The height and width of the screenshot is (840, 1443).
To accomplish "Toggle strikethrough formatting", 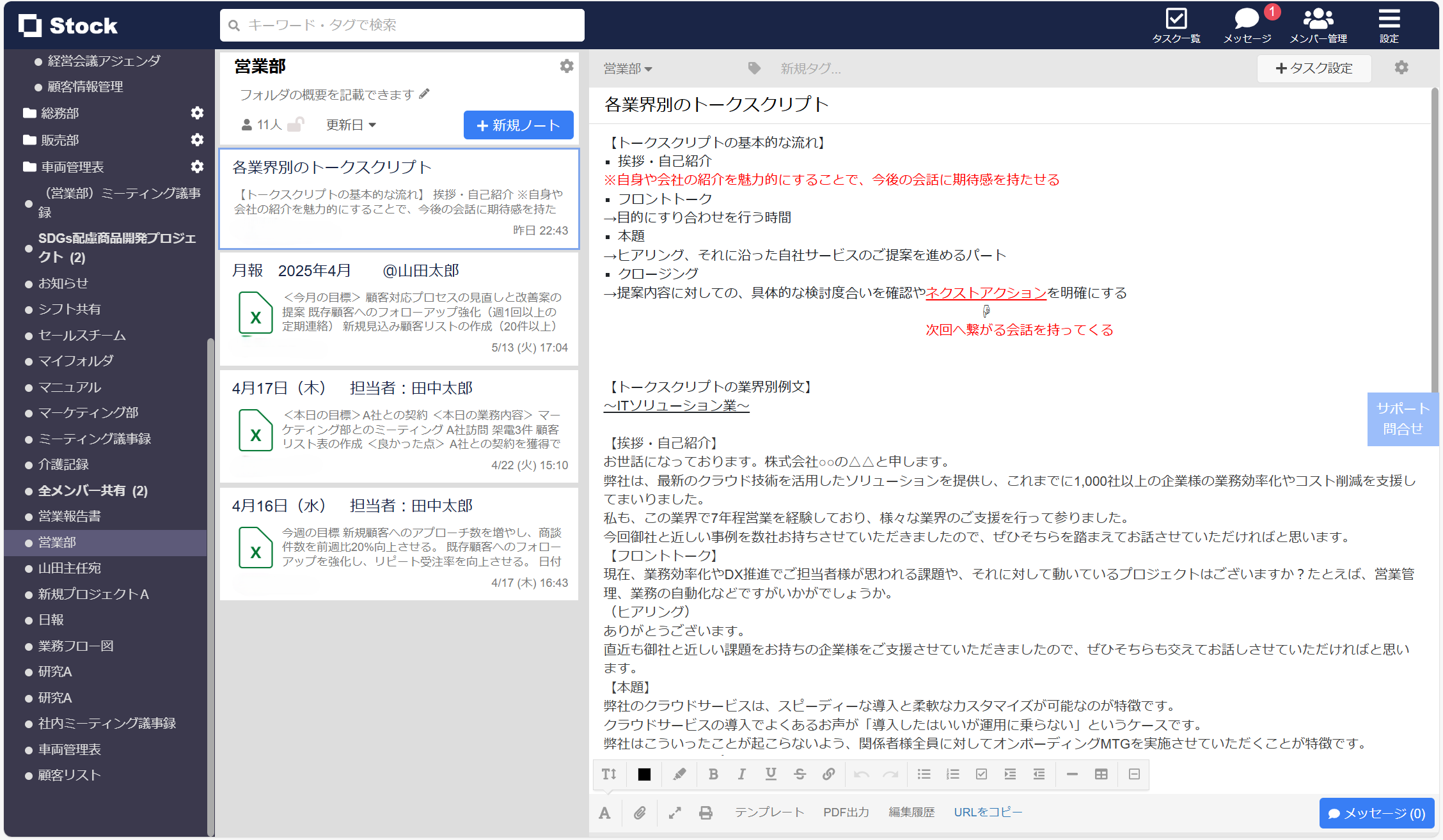I will click(x=800, y=774).
